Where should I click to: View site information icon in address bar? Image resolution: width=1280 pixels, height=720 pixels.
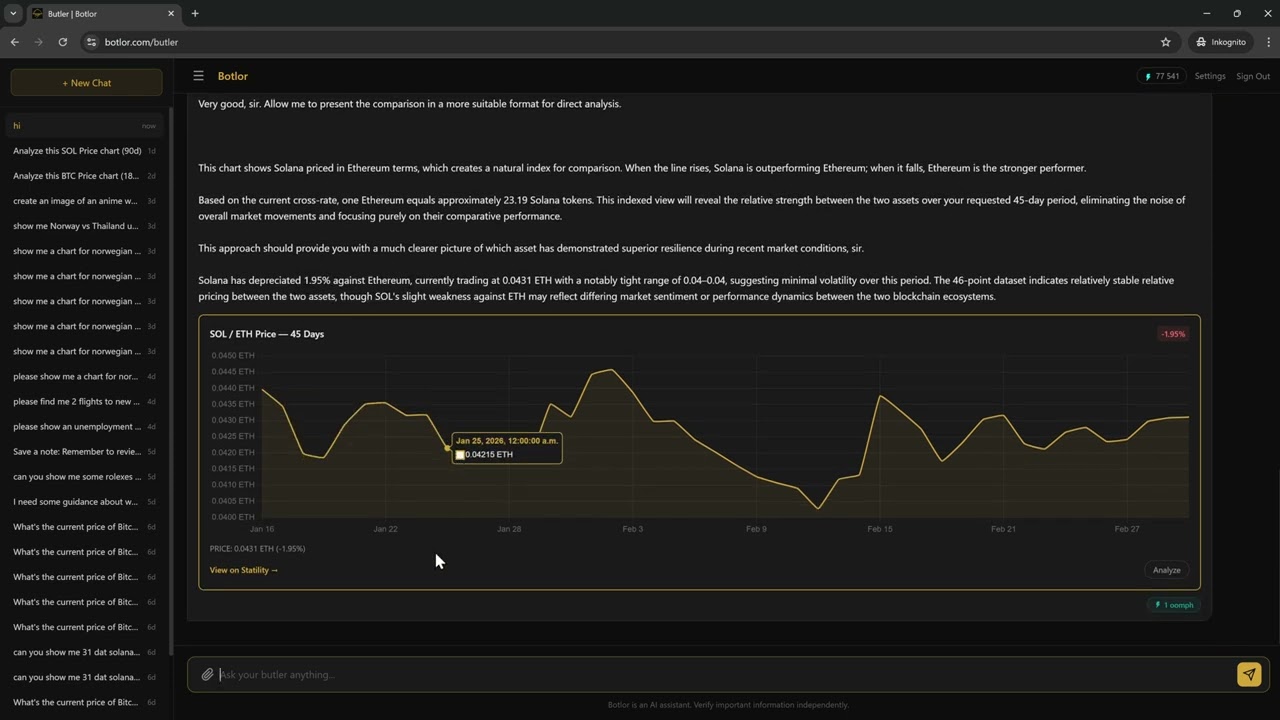pyautogui.click(x=91, y=42)
